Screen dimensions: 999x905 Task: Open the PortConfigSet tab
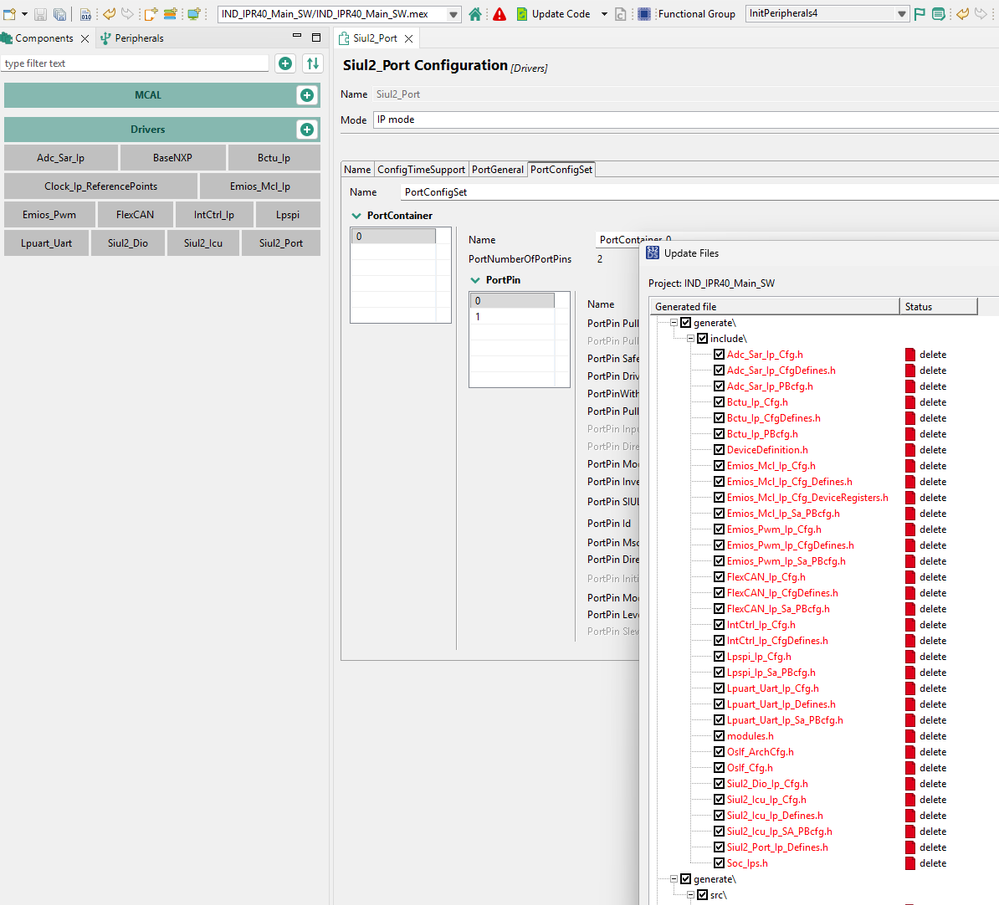[x=561, y=170]
